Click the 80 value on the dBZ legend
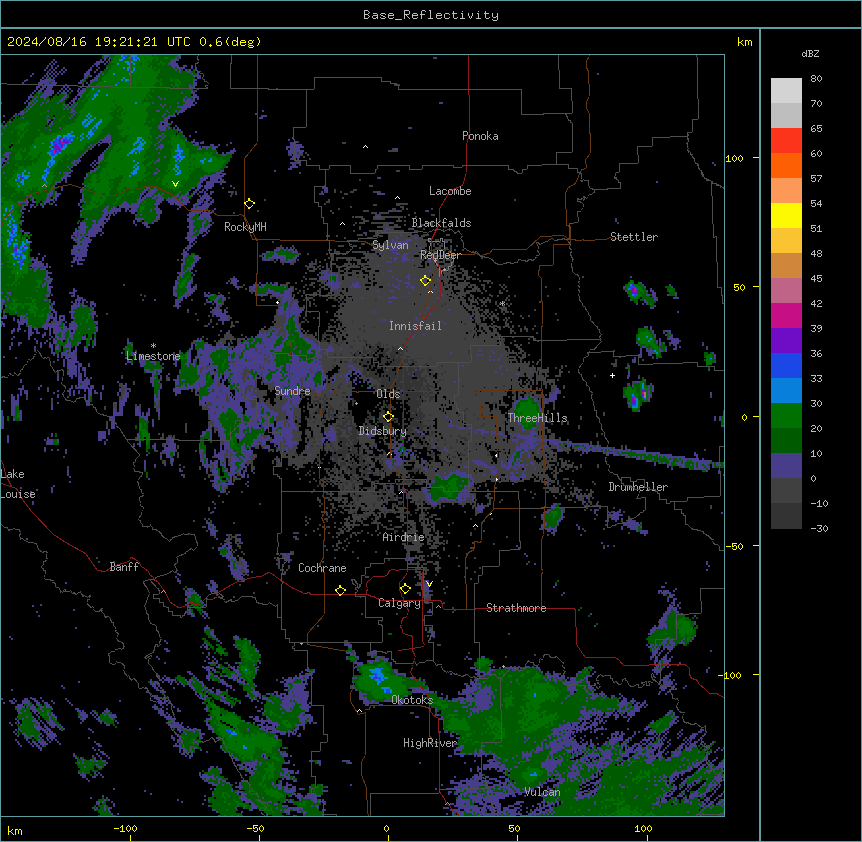Viewport: 862px width, 842px height. (x=816, y=79)
